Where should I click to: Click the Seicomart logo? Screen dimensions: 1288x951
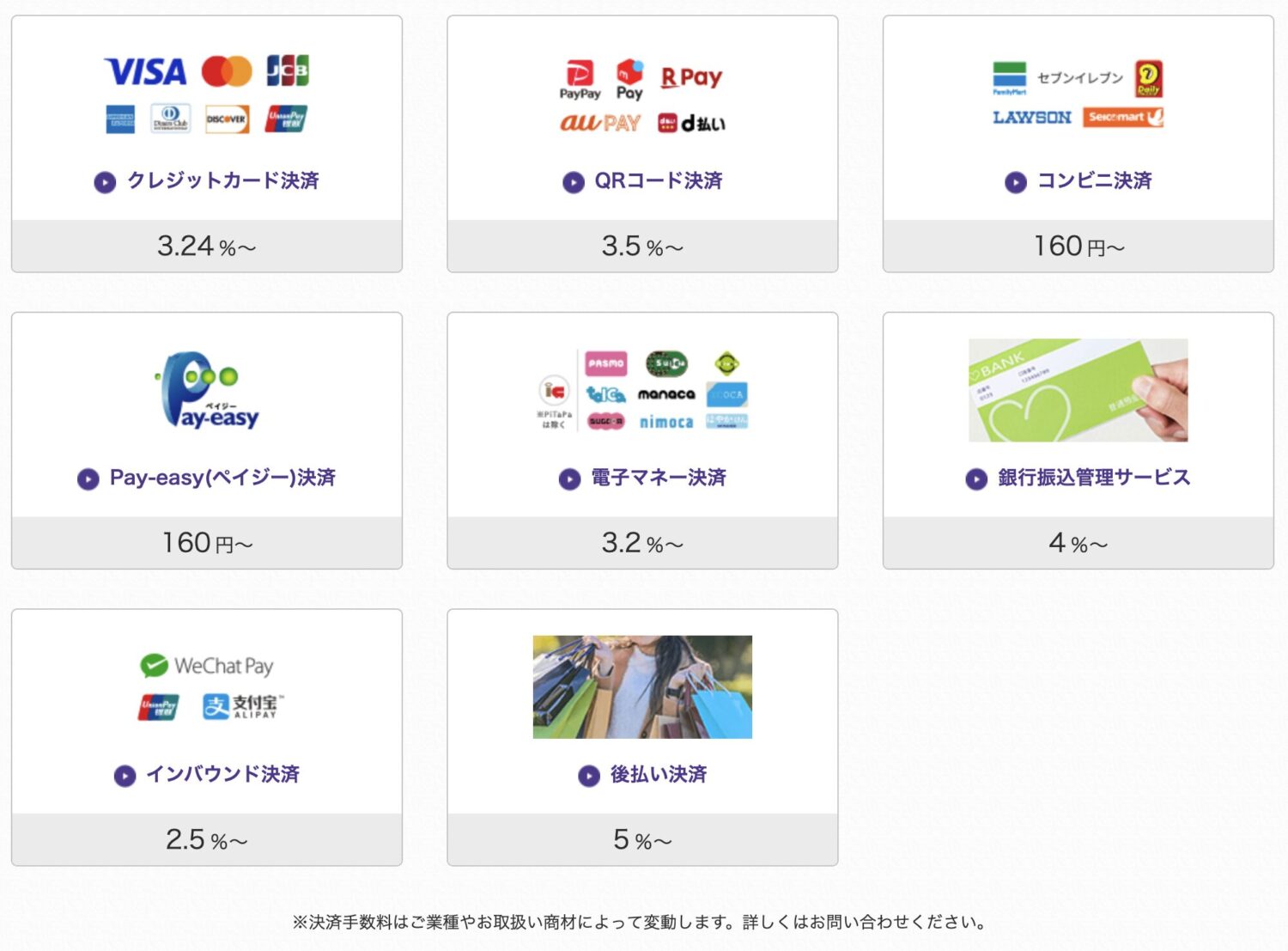(1123, 117)
